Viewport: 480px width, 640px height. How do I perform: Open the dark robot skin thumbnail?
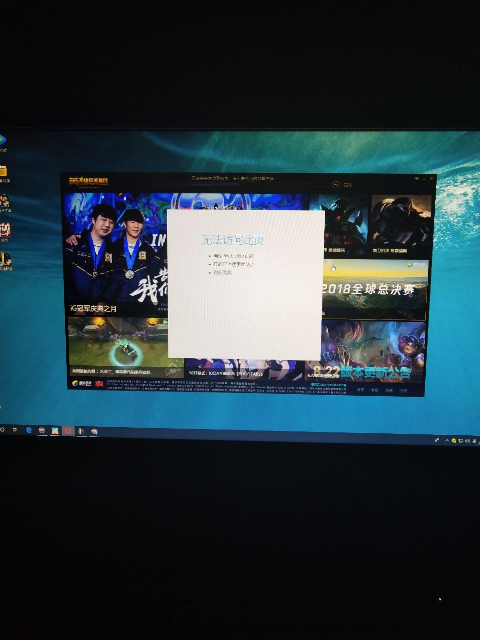tap(339, 224)
